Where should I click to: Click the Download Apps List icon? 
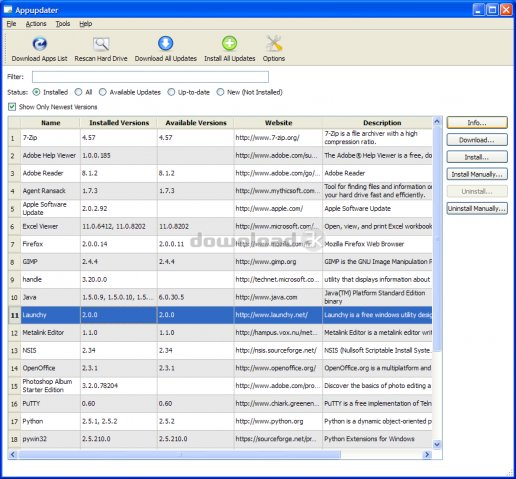point(40,44)
